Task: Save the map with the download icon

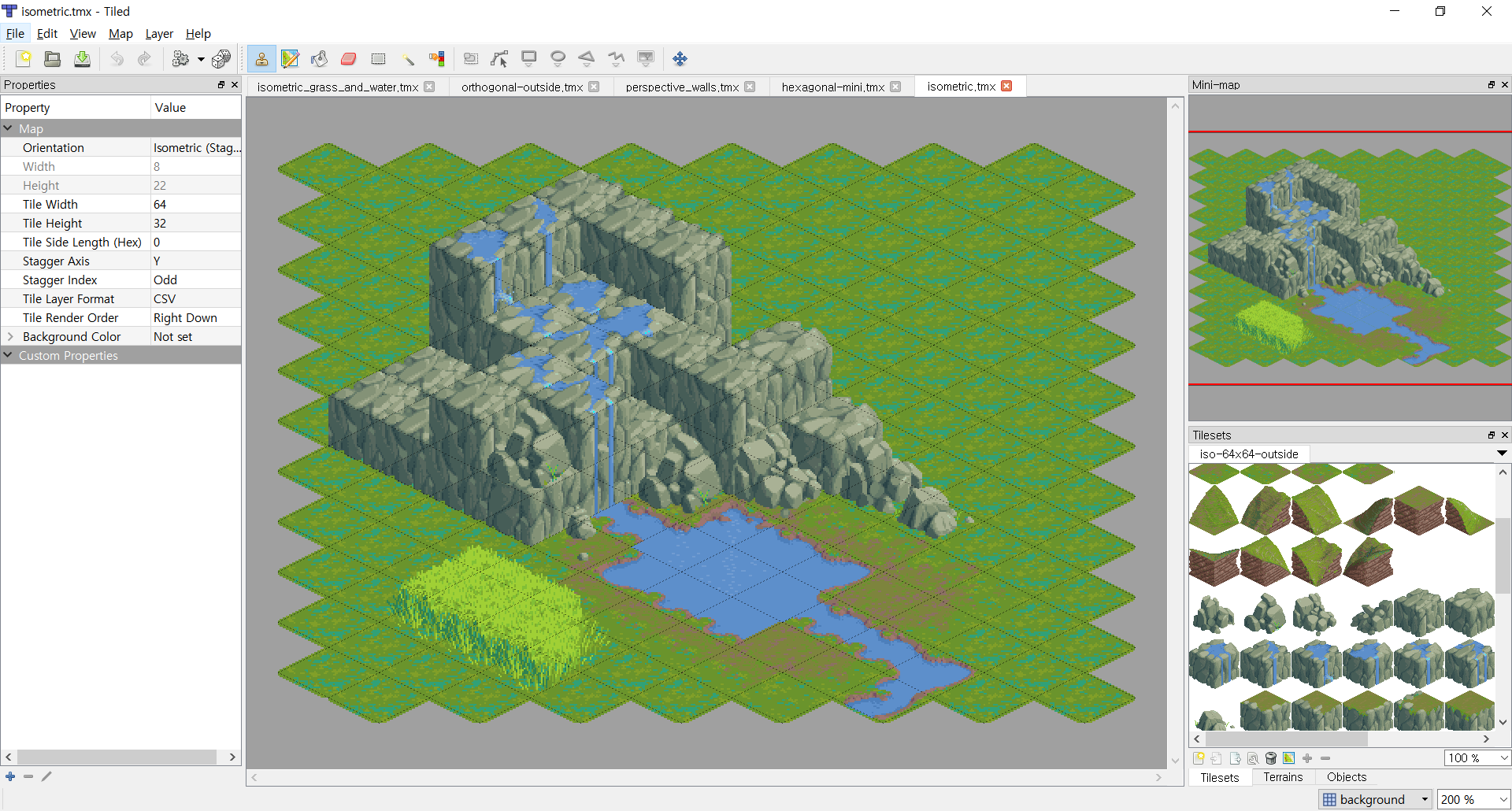Action: pyautogui.click(x=82, y=59)
